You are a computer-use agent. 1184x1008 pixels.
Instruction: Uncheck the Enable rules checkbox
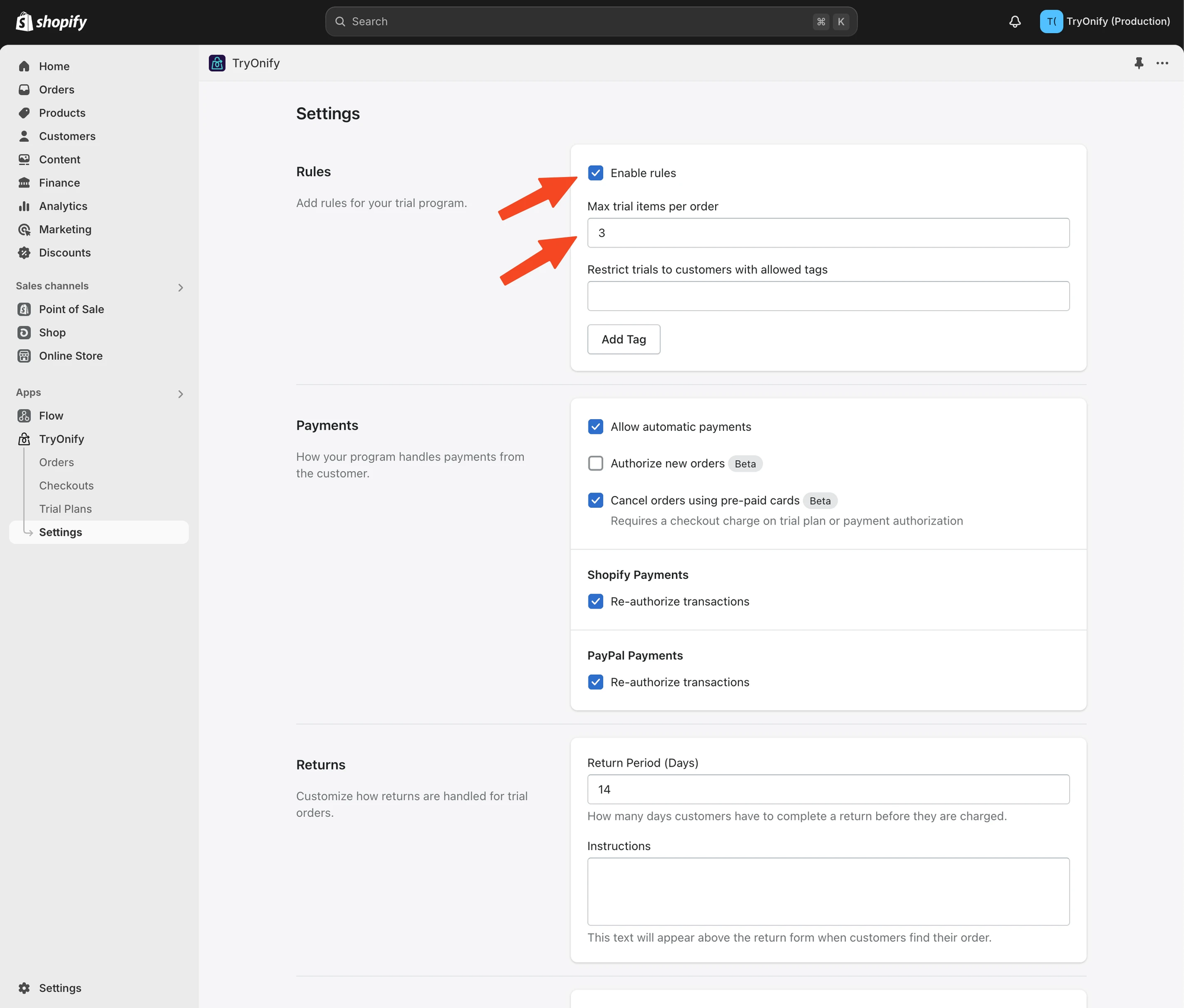click(x=596, y=173)
